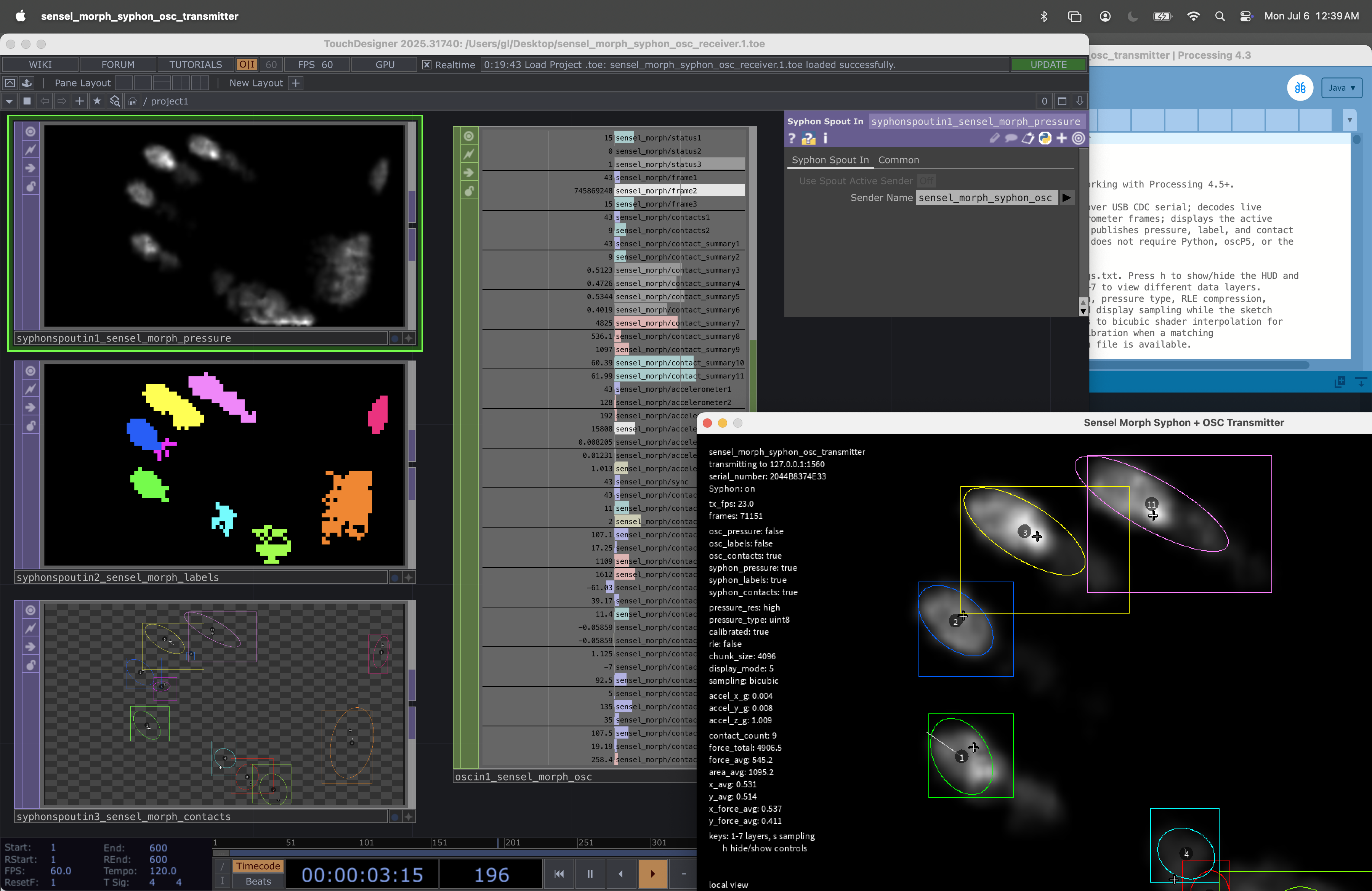This screenshot has height=891, width=1372.
Task: Click the GPU monitor button
Action: pyautogui.click(x=385, y=65)
